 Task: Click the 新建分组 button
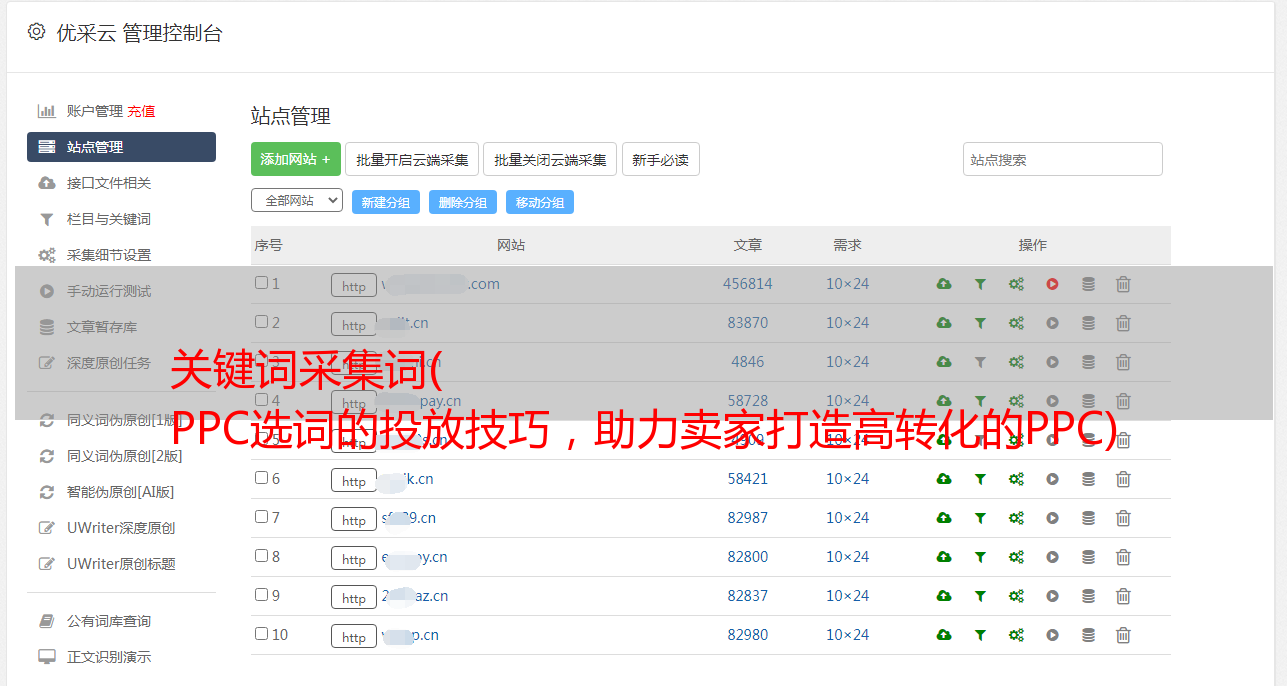coord(385,202)
